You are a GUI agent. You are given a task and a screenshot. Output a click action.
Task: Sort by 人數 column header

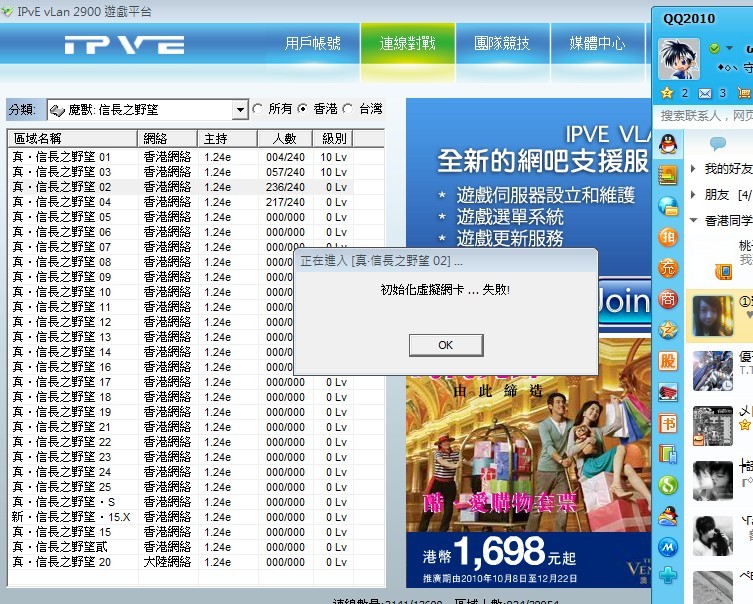pos(285,139)
